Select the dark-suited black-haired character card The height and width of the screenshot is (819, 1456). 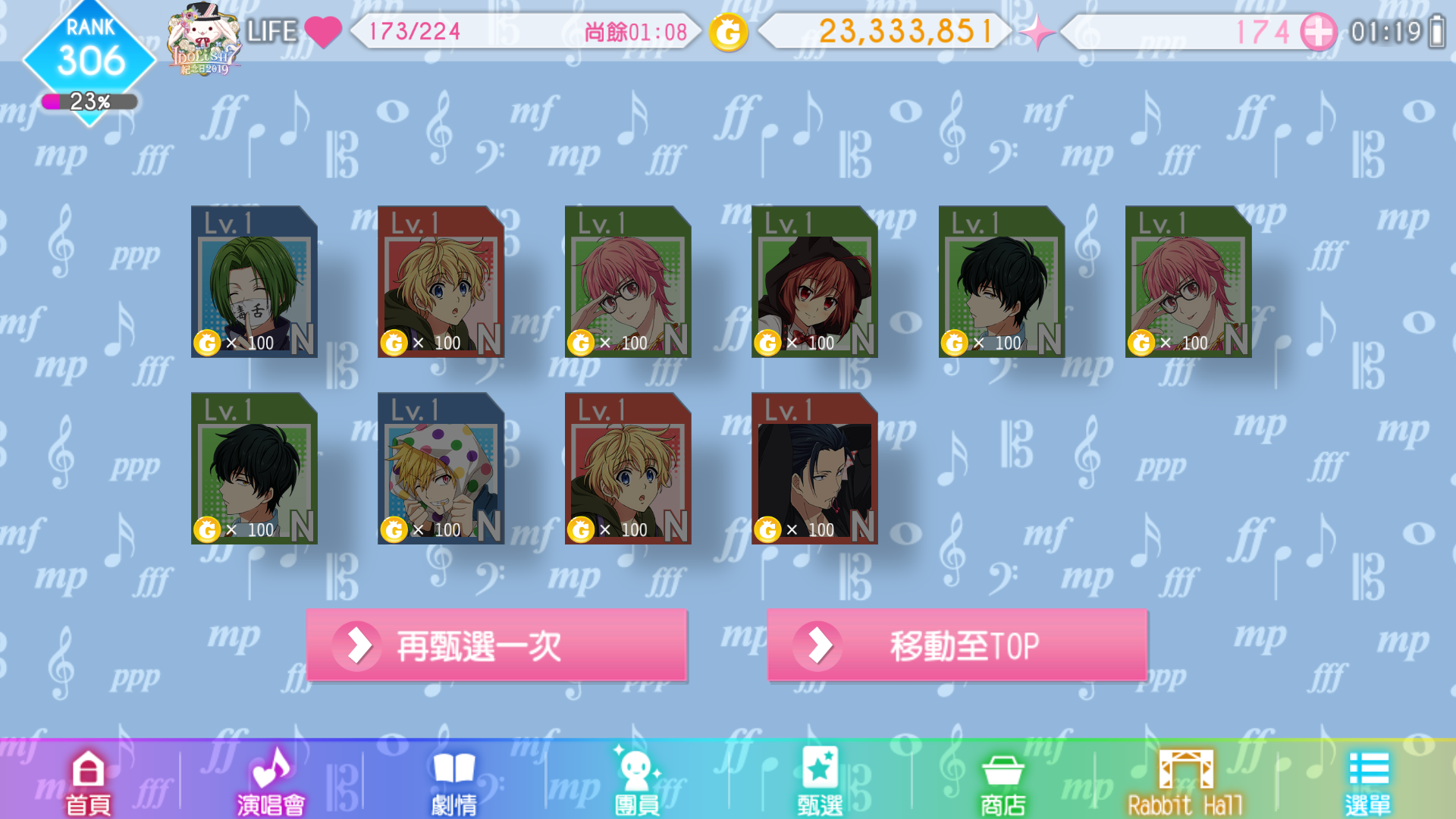click(814, 468)
